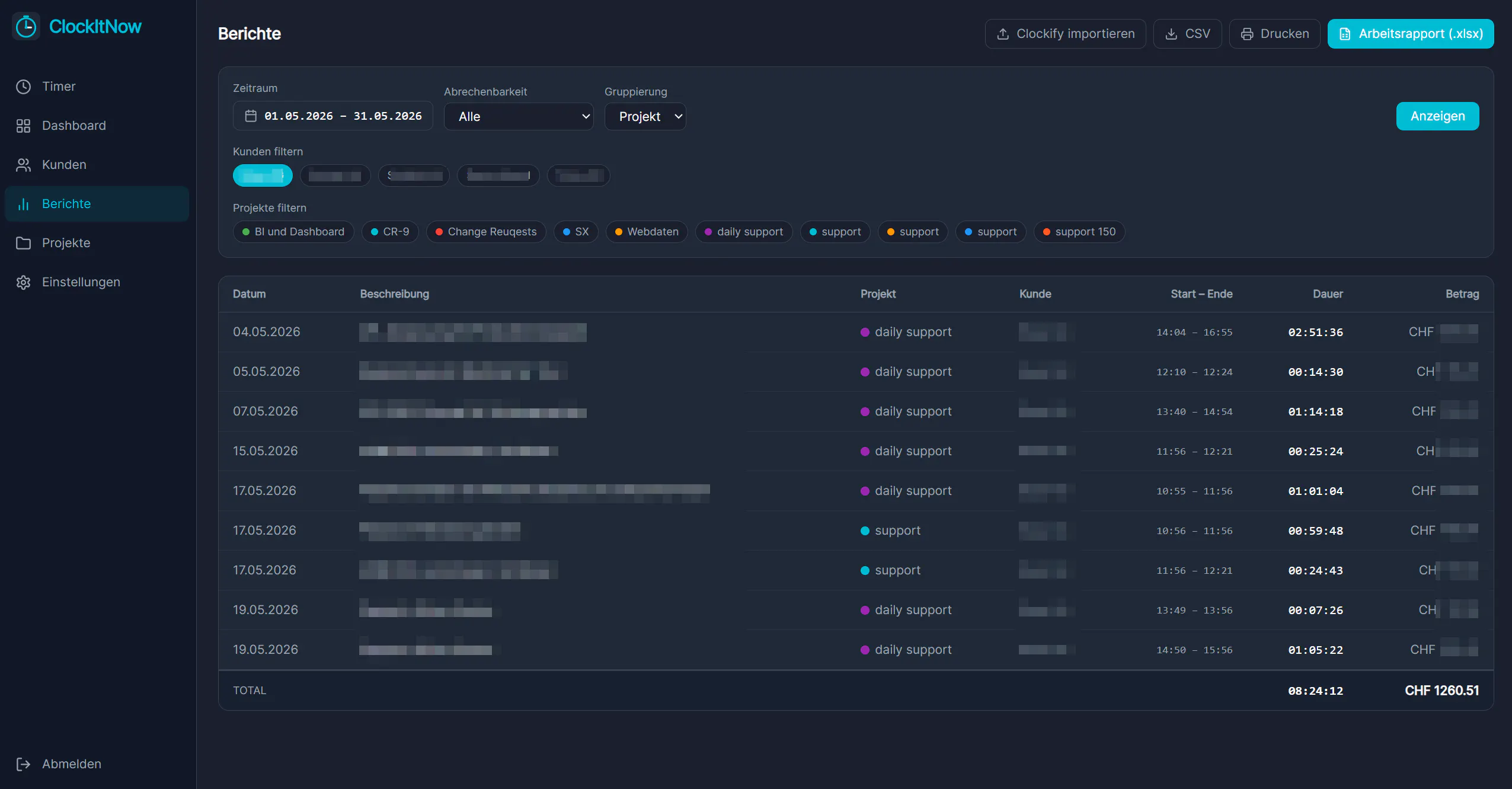Select the 04.05.2026 date cell

(x=266, y=332)
